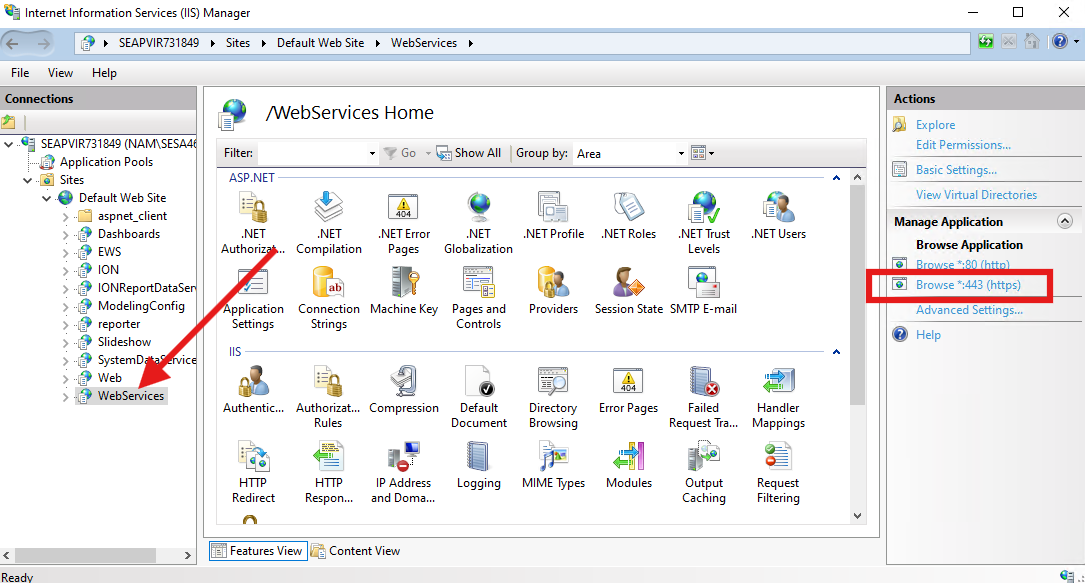Open Session State feature
Image resolution: width=1085 pixels, height=583 pixels.
(628, 291)
